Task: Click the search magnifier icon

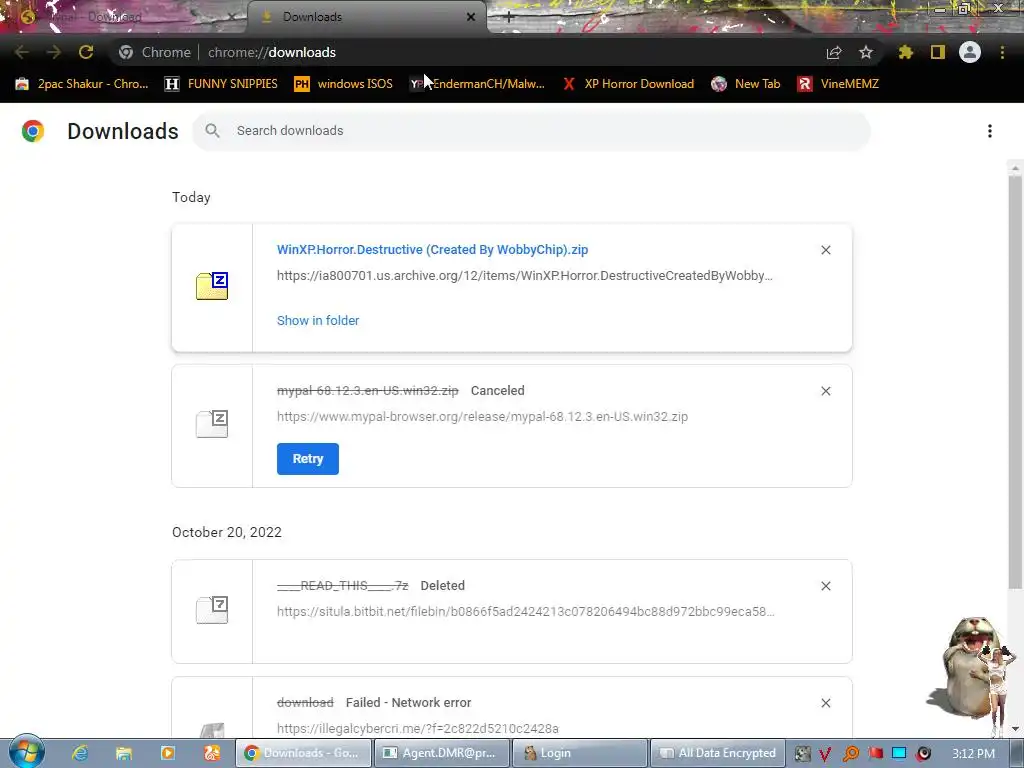Action: tap(212, 131)
